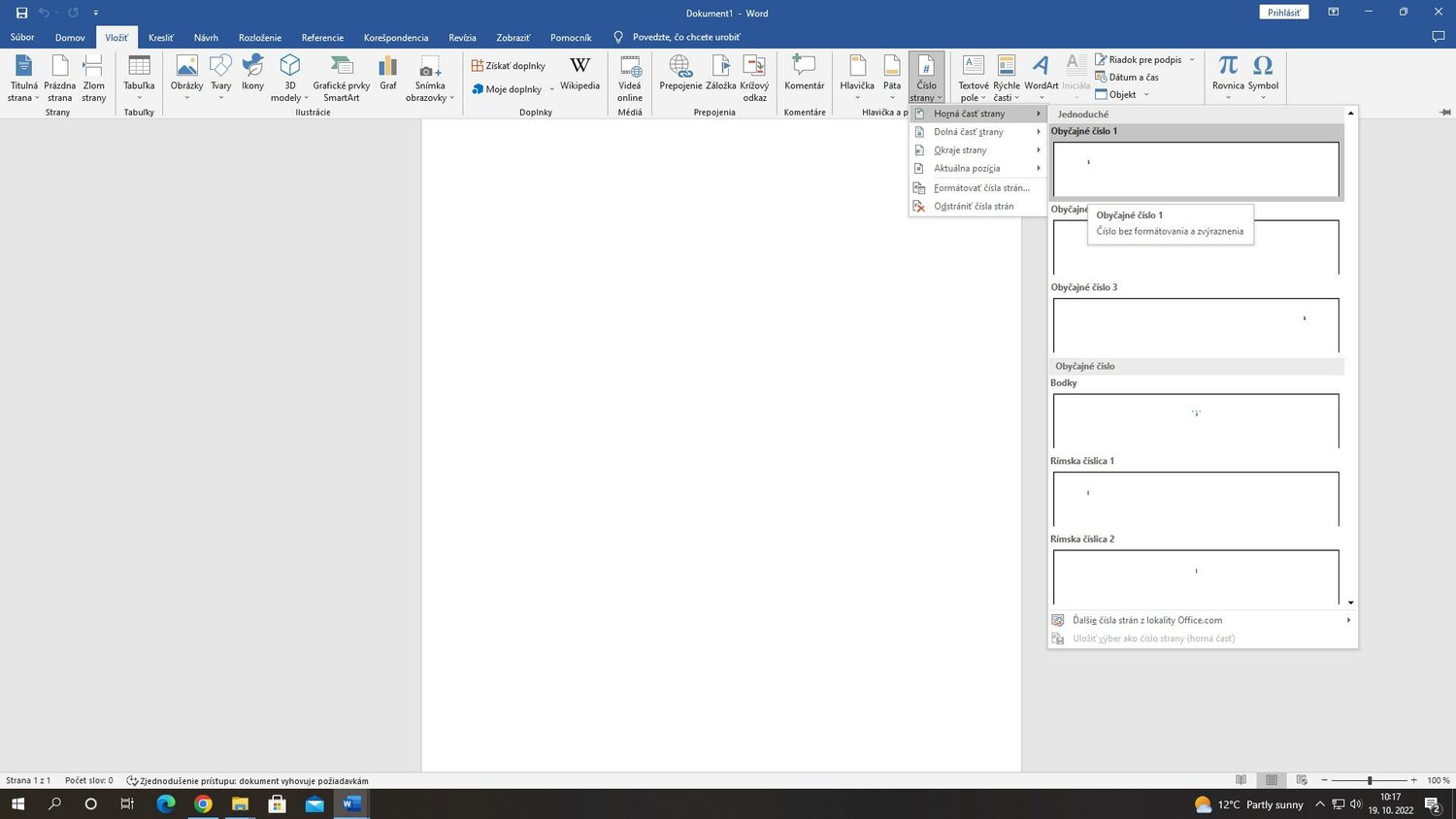Open the Hlavička header menu

tap(857, 79)
